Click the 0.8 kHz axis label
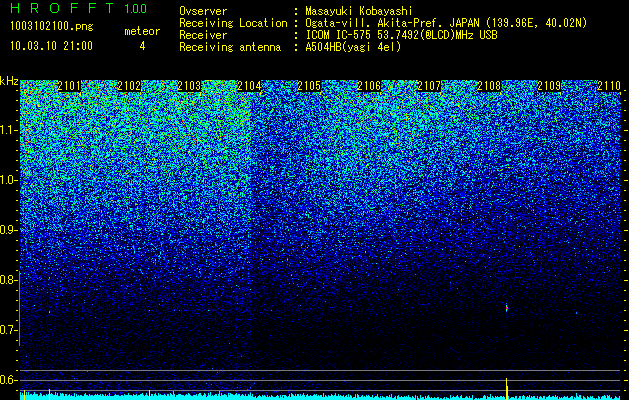 (x=8, y=280)
